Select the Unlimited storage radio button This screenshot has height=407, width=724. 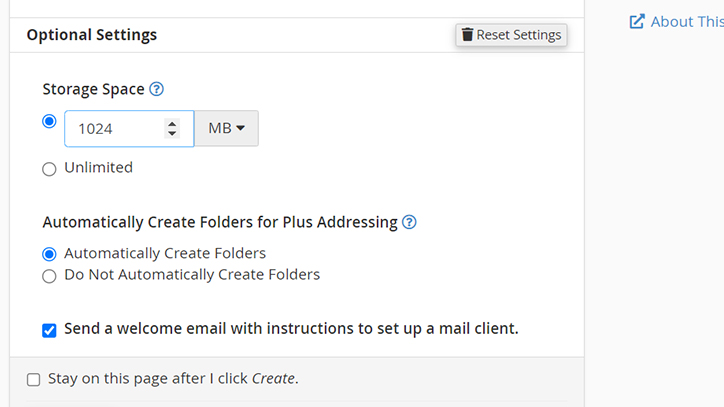49,169
